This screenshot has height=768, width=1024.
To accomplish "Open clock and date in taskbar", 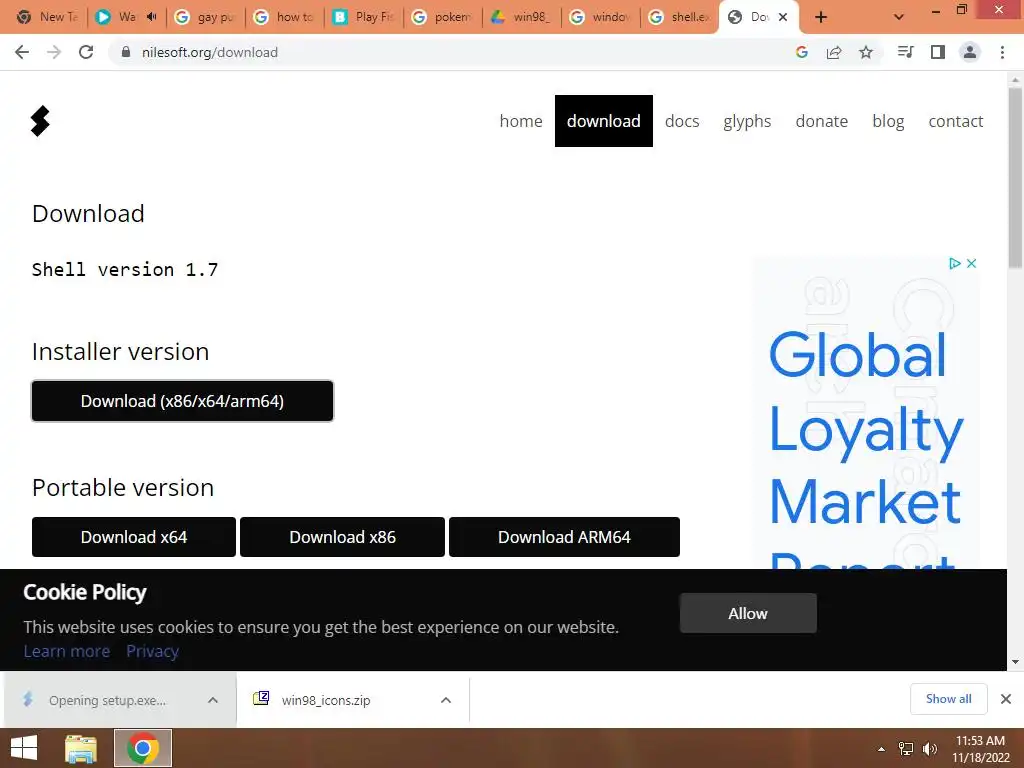I will tap(980, 749).
